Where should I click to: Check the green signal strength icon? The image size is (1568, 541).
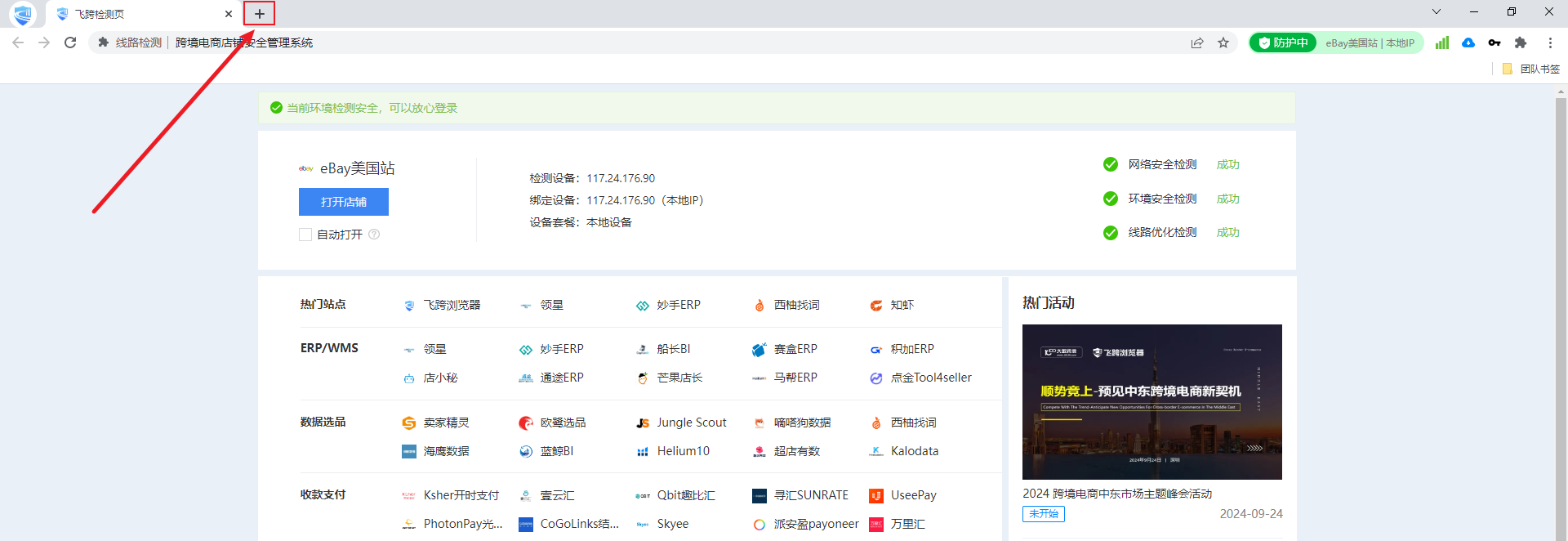(1441, 42)
